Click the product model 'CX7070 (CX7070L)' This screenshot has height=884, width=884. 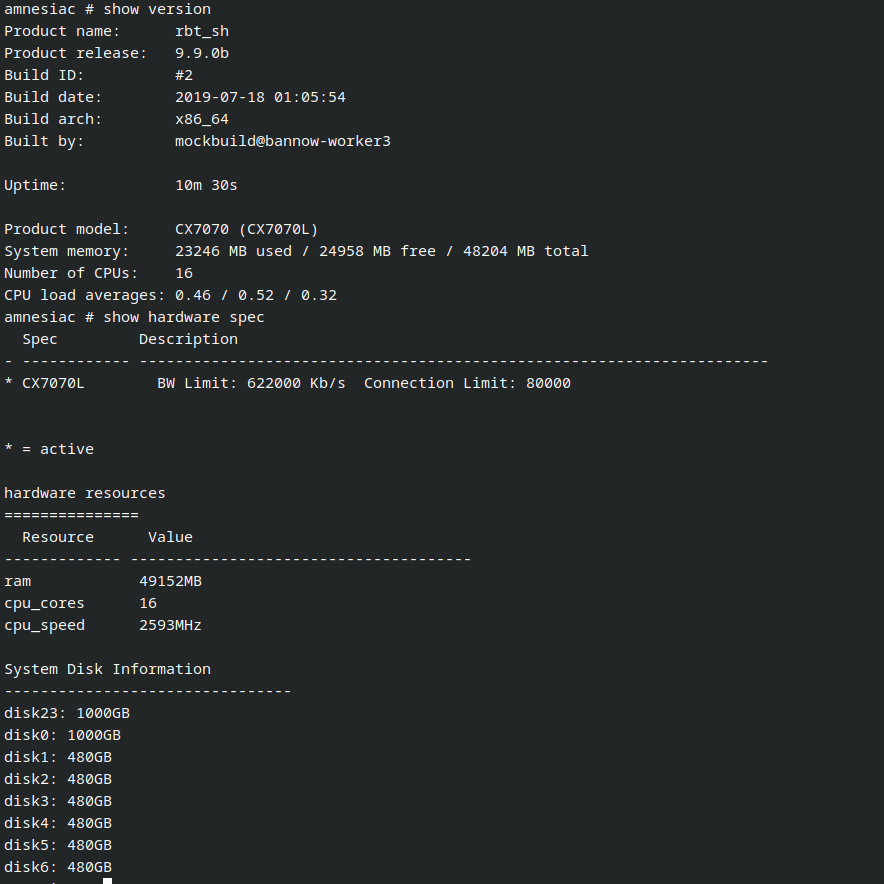(246, 229)
